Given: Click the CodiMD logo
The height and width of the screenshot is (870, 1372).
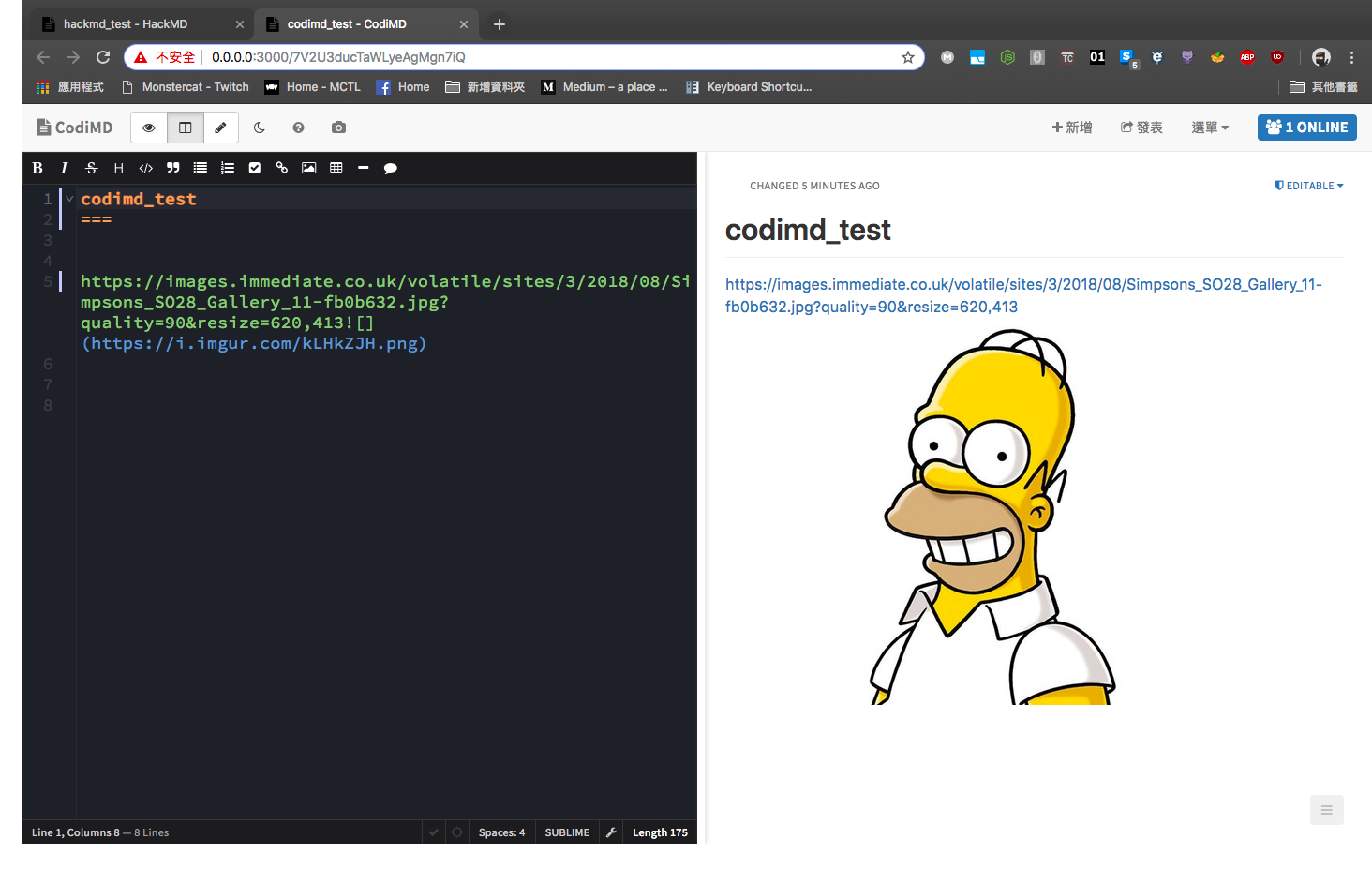Looking at the screenshot, I should [x=74, y=127].
